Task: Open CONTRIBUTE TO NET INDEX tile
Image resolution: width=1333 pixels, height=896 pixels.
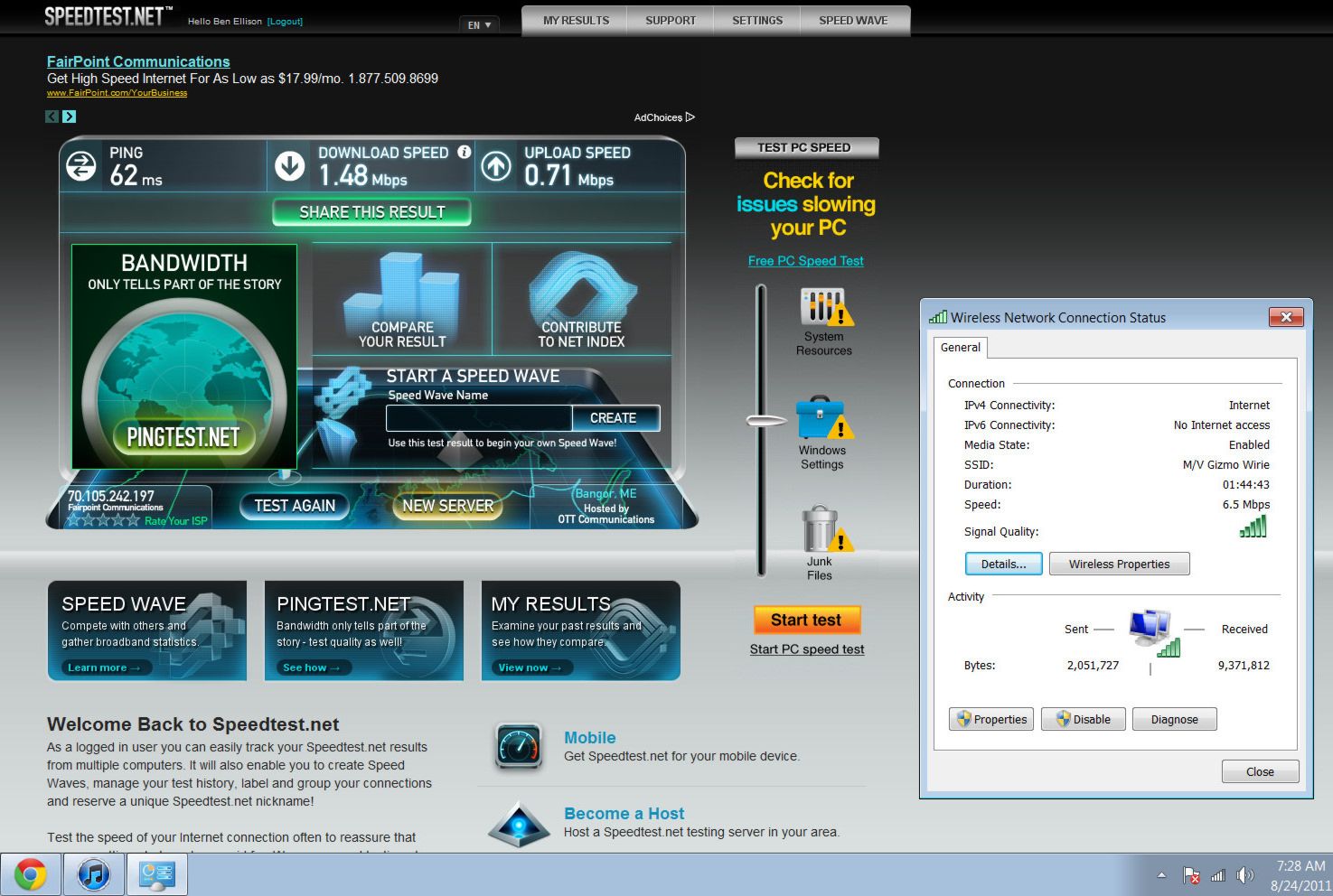Action: tap(582, 299)
